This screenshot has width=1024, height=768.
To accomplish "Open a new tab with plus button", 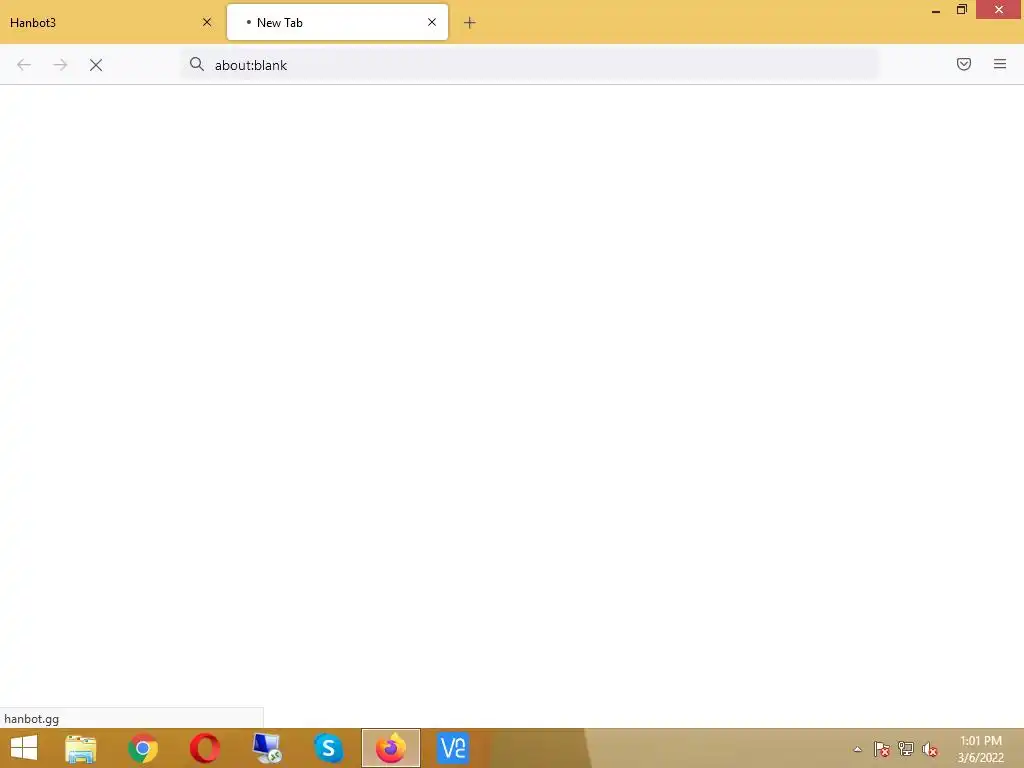I will click(x=470, y=23).
